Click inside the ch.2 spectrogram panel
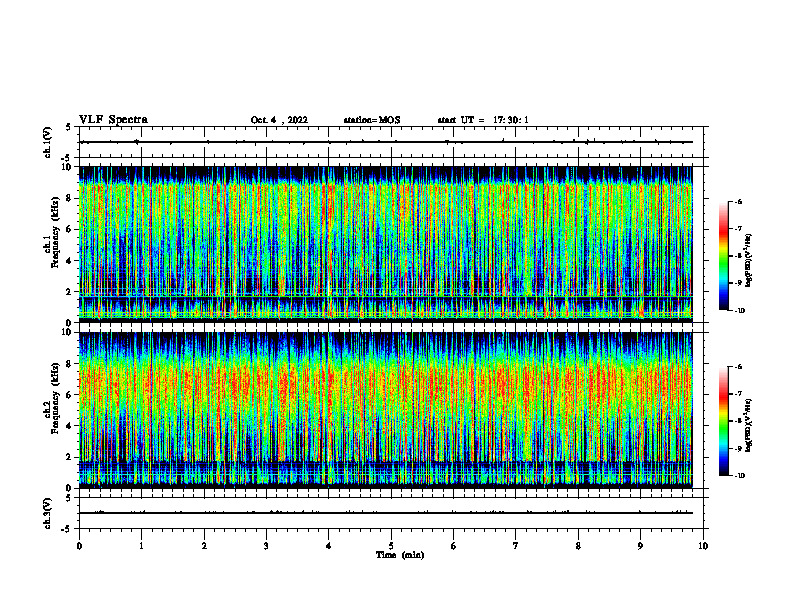 pyautogui.click(x=385, y=410)
